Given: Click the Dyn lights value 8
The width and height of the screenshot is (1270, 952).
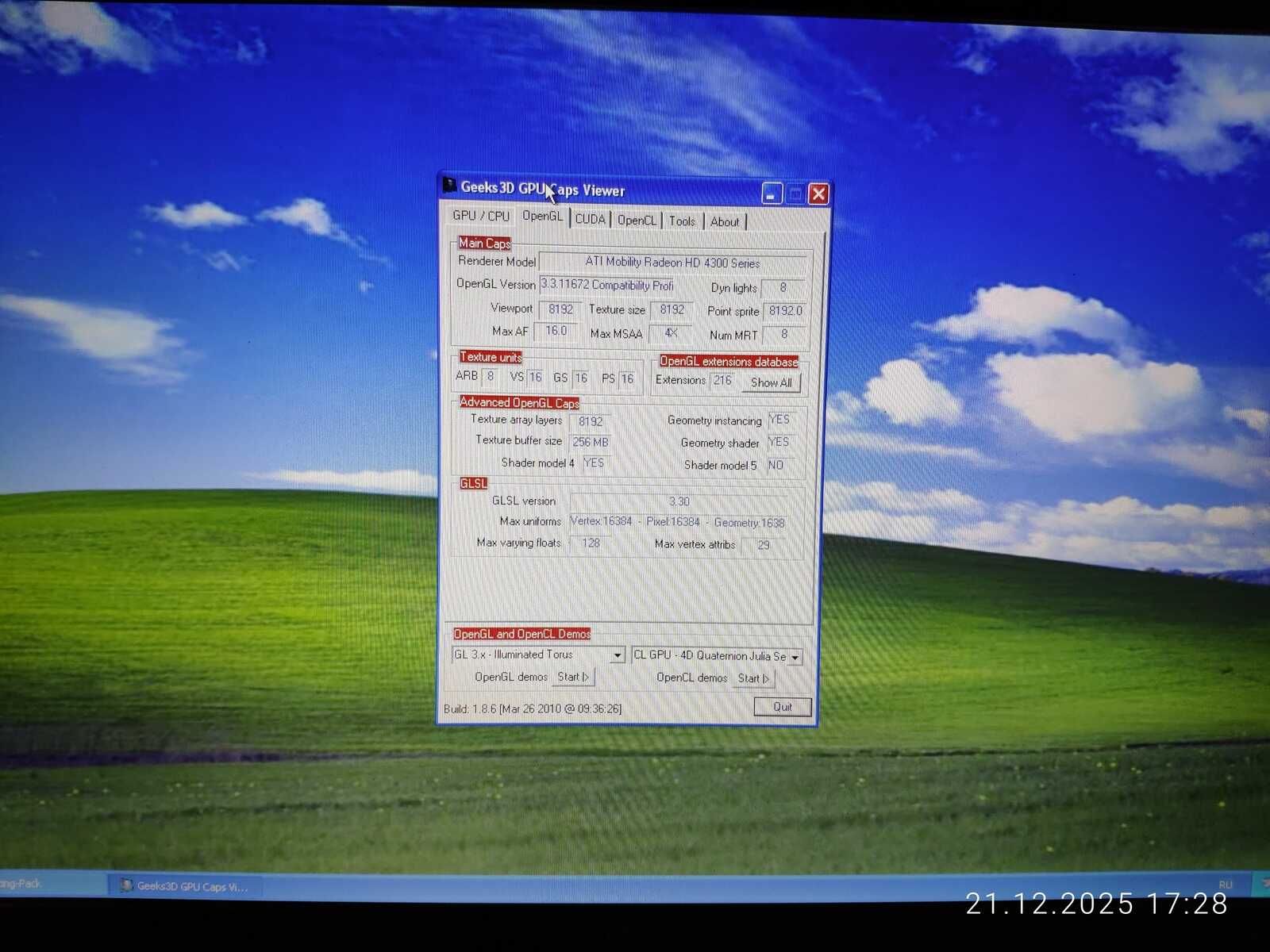Looking at the screenshot, I should 783,288.
